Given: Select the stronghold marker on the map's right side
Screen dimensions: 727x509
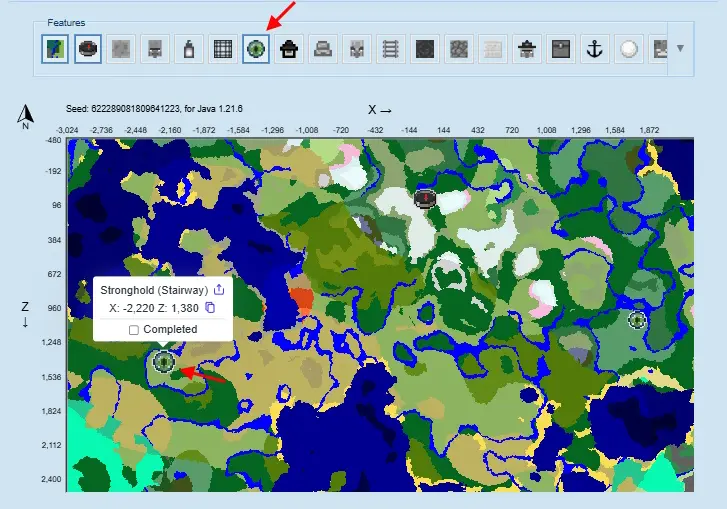Looking at the screenshot, I should (637, 320).
